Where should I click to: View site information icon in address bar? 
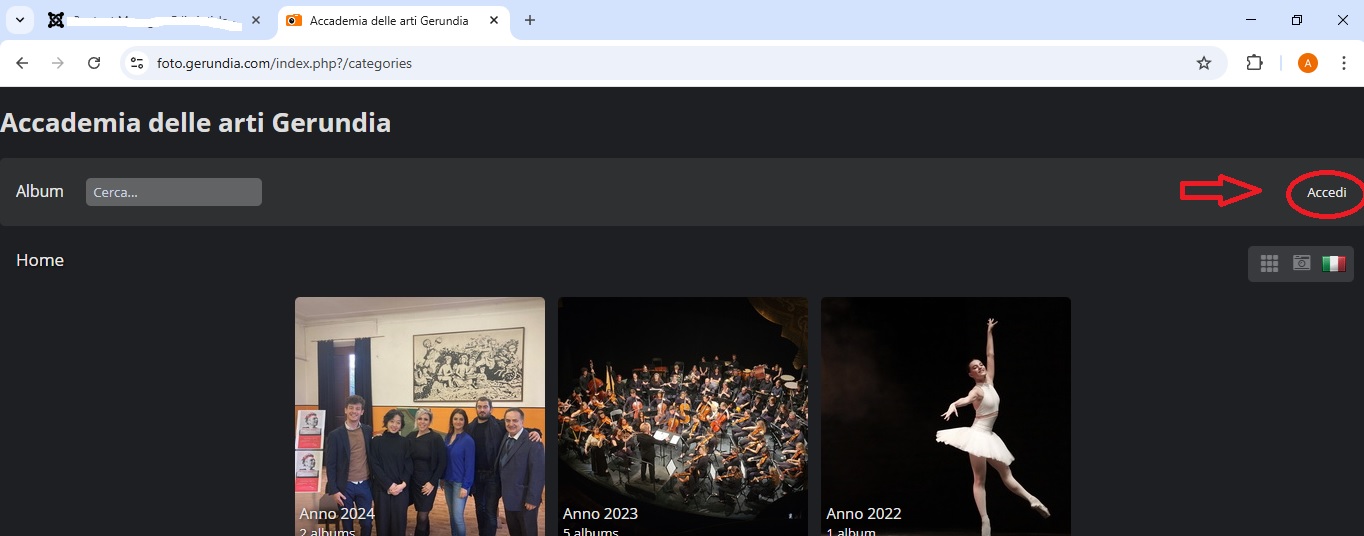[x=138, y=63]
